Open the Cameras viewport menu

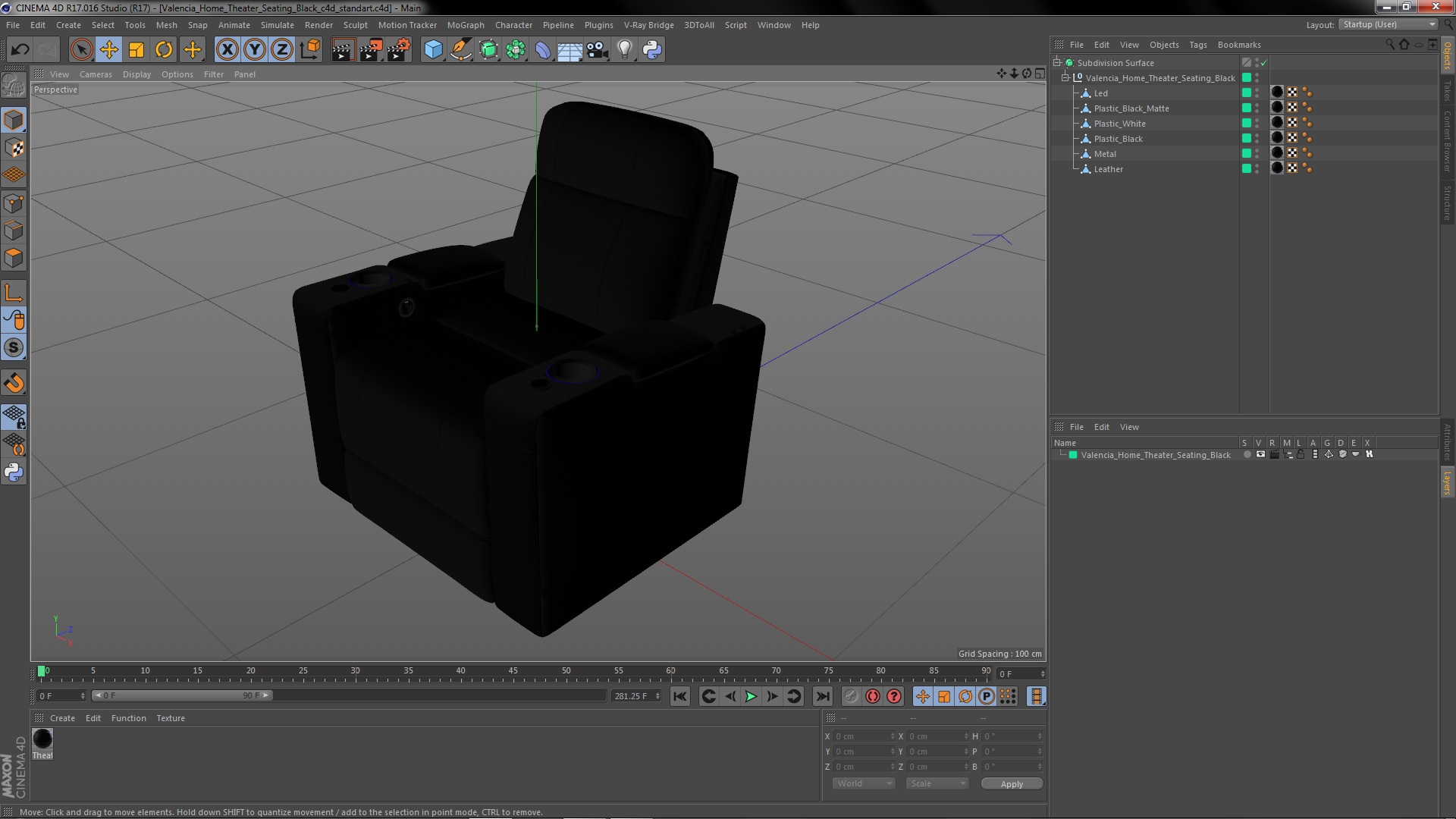(96, 74)
